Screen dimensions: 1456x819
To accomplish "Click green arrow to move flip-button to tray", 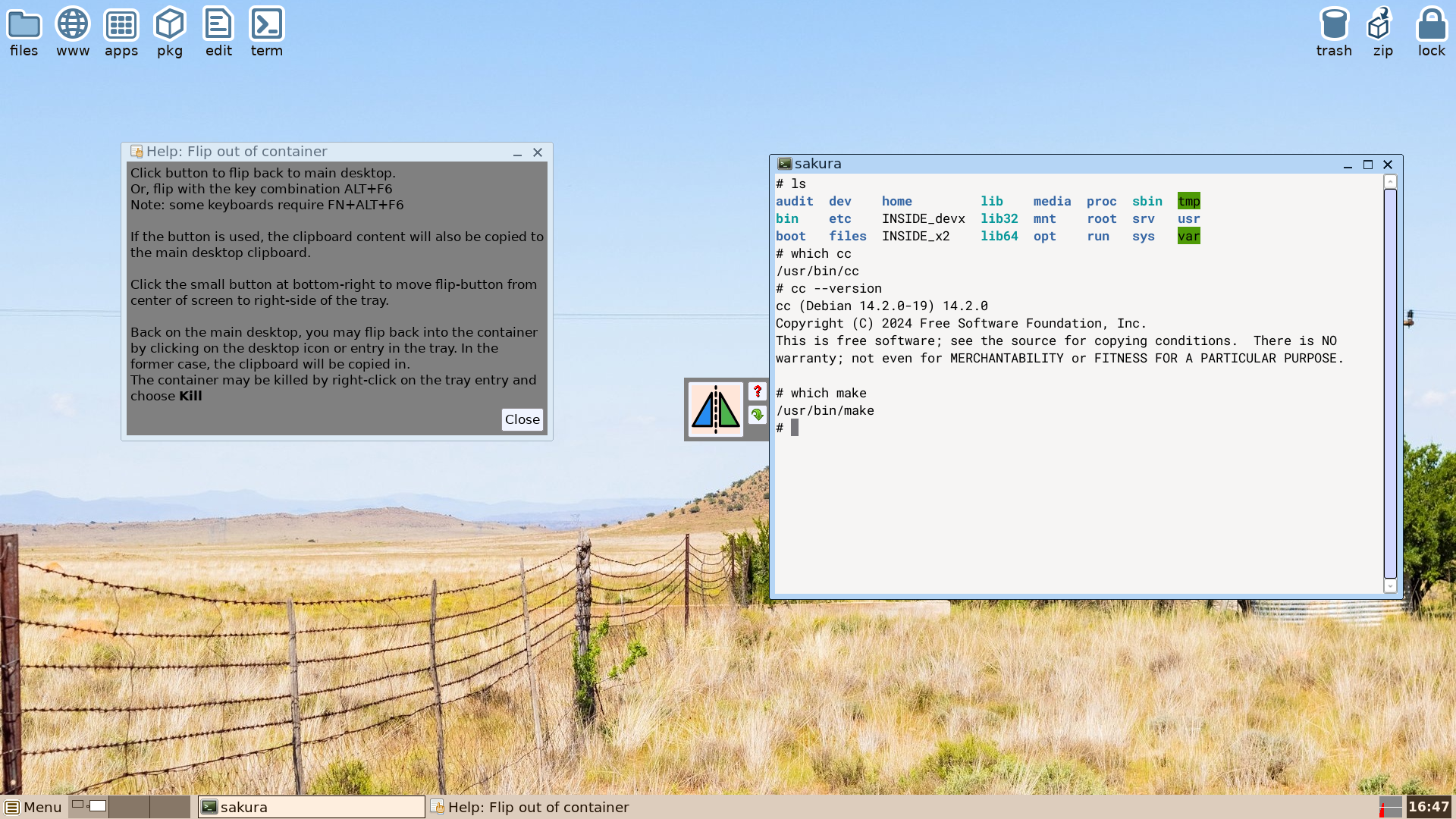I will pyautogui.click(x=757, y=415).
